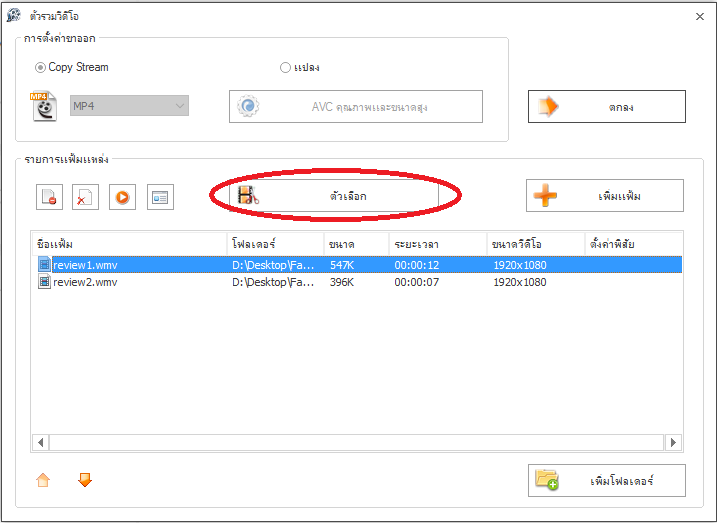Sort by ขนาดวิดีโอ column header

click(536, 244)
